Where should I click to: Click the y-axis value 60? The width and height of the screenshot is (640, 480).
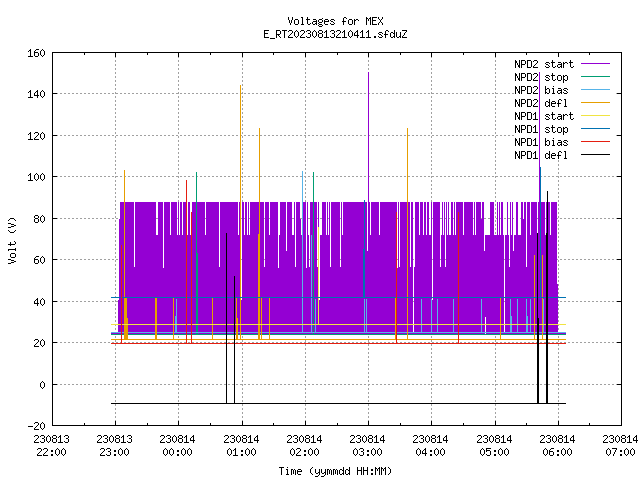tap(39, 260)
